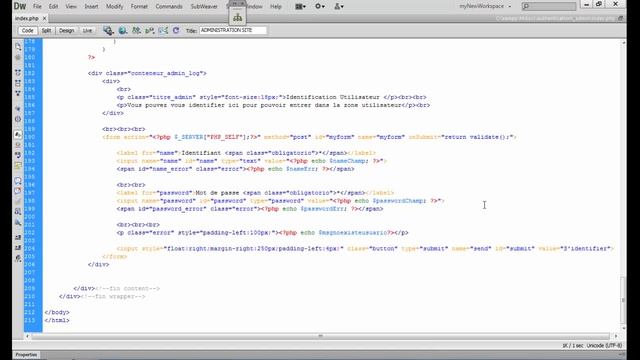The width and height of the screenshot is (640, 360).
Task: Click Preview in Browser globe icon
Action: (122, 31)
